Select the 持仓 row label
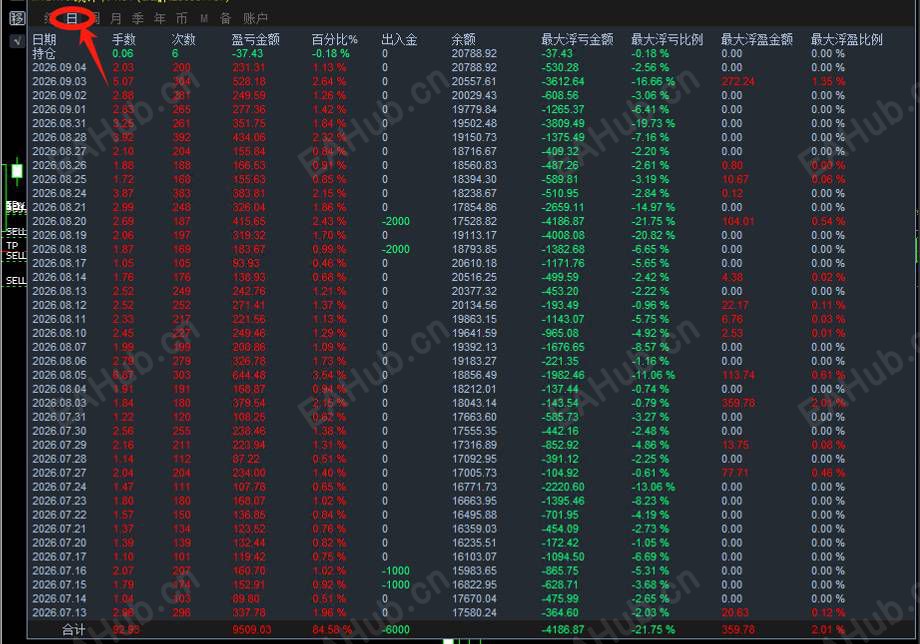This screenshot has width=920, height=644. pos(44,53)
